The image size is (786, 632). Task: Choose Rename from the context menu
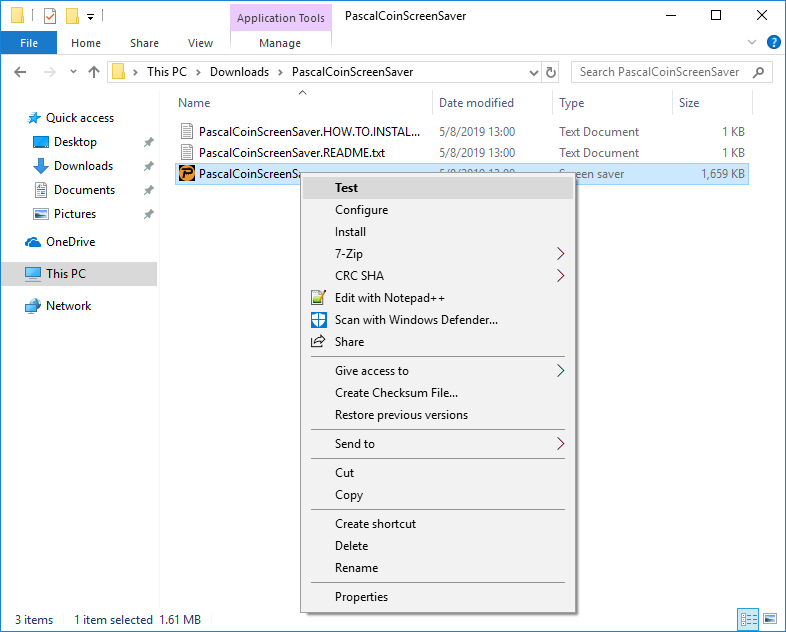438,568
